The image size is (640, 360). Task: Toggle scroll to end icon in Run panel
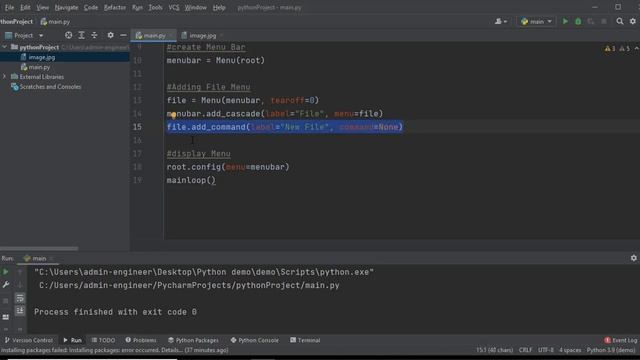[x=20, y=311]
